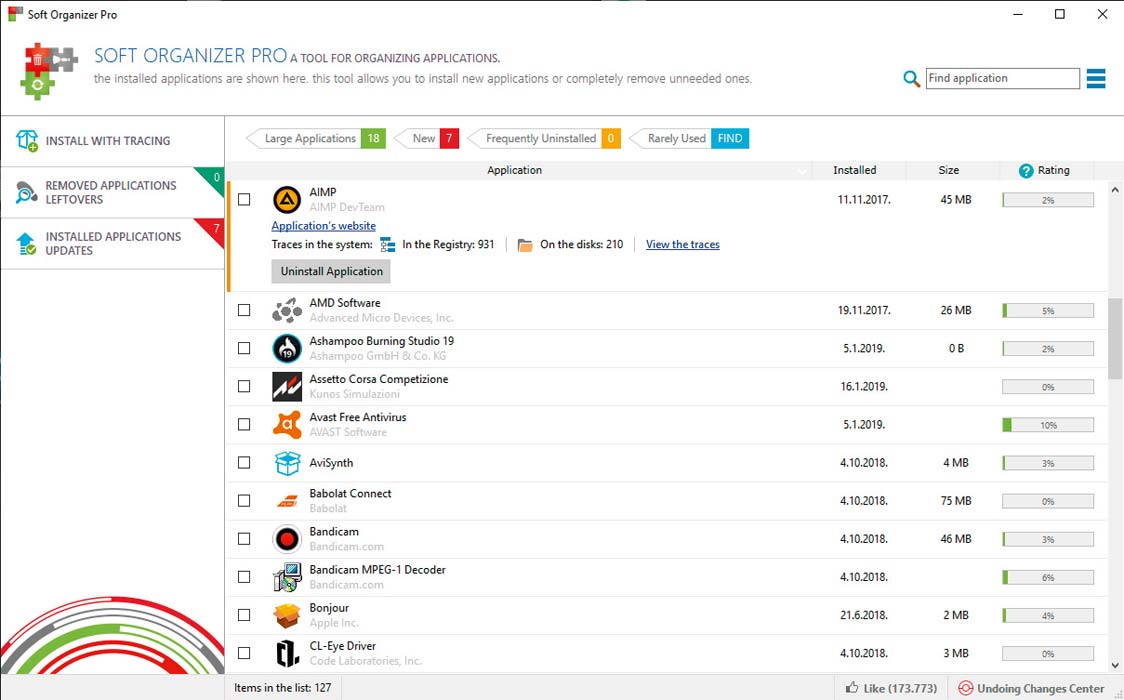Open Removed Applications Leftovers section
Screen dimensions: 1124x700
(113, 193)
